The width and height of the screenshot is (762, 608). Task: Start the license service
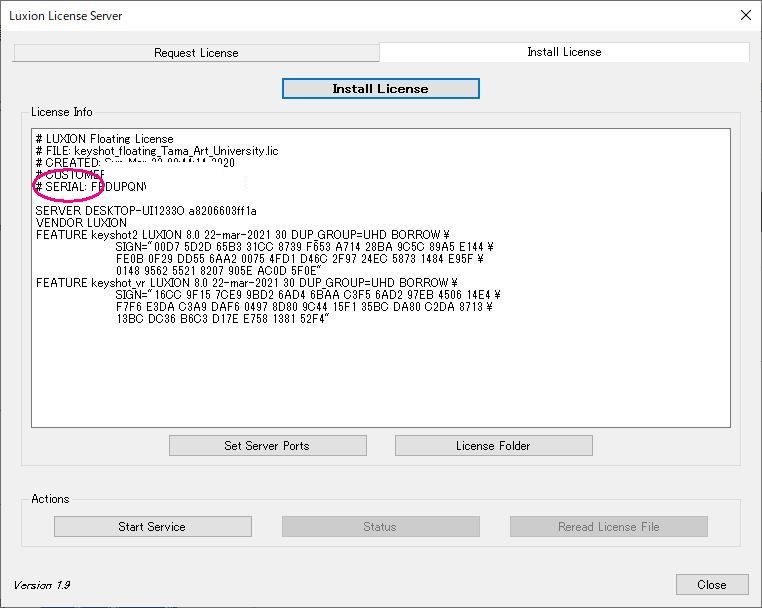(x=153, y=527)
